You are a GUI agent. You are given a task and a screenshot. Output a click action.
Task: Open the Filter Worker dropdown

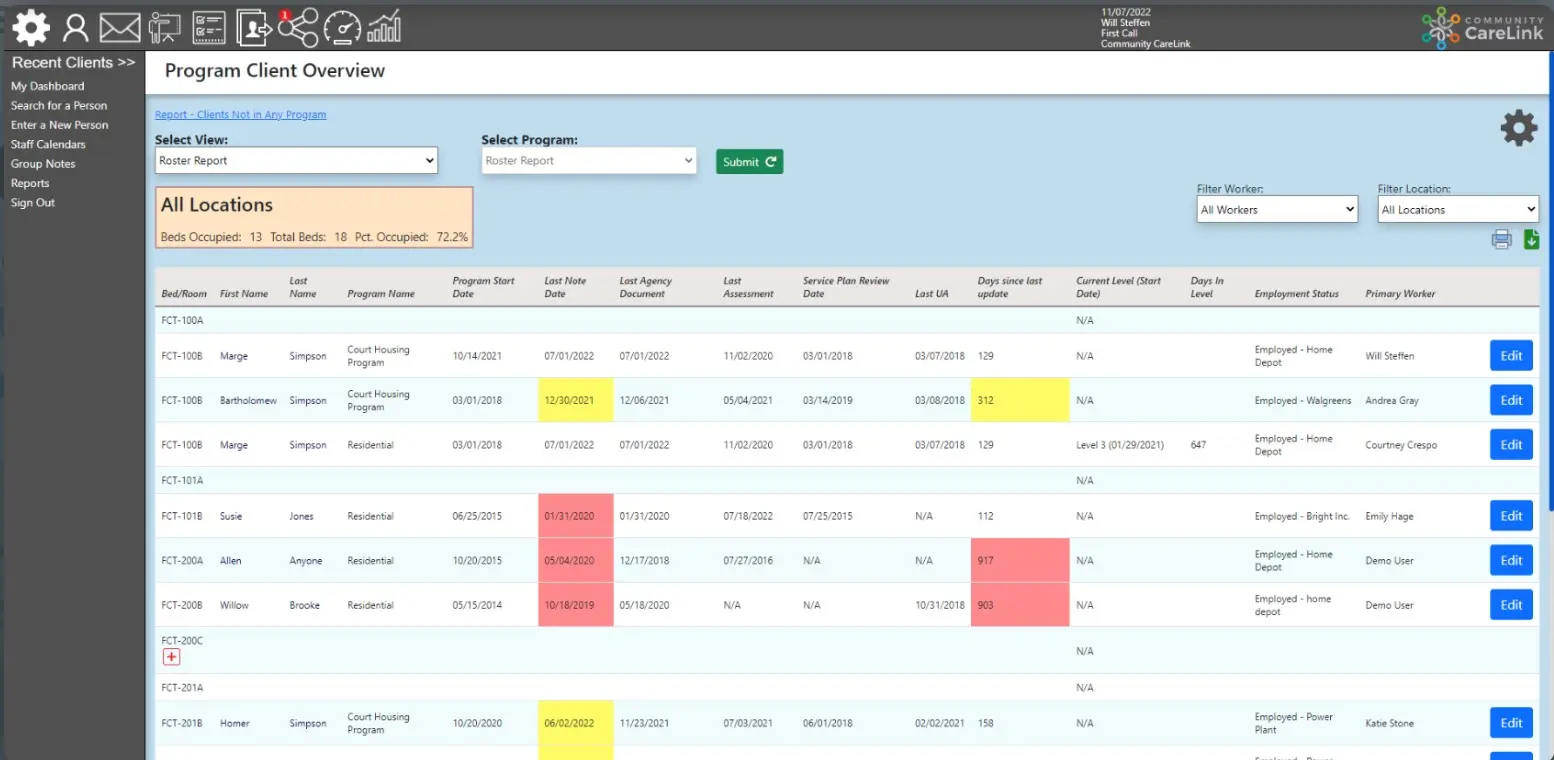tap(1277, 209)
